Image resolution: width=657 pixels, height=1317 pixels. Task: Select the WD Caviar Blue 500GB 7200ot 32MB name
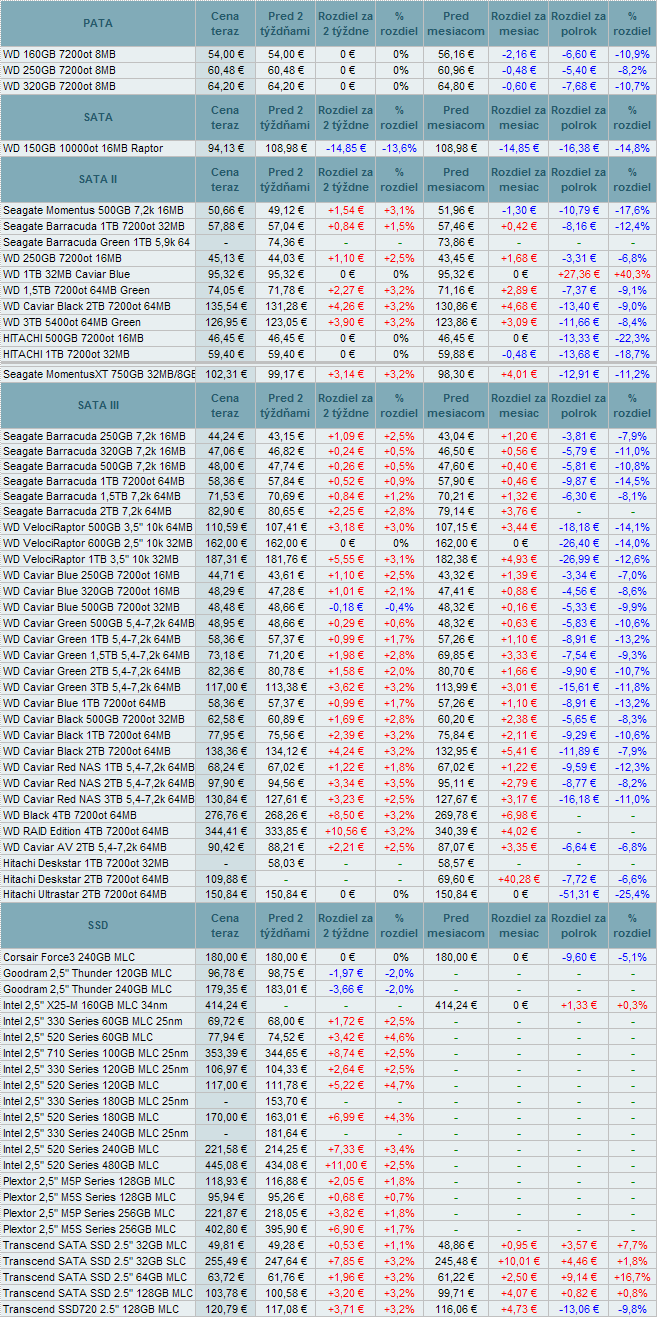pyautogui.click(x=91, y=606)
